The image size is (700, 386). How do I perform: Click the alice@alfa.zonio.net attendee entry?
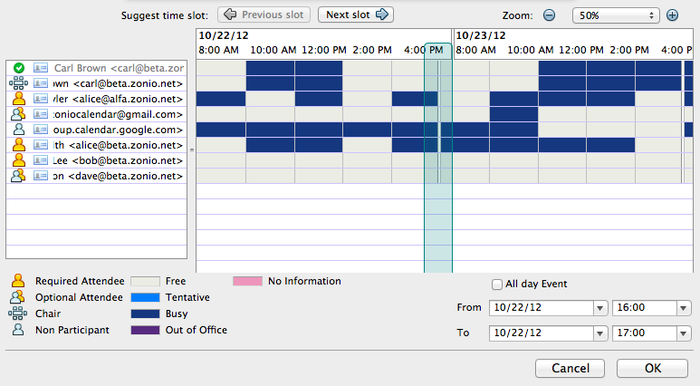click(118, 99)
